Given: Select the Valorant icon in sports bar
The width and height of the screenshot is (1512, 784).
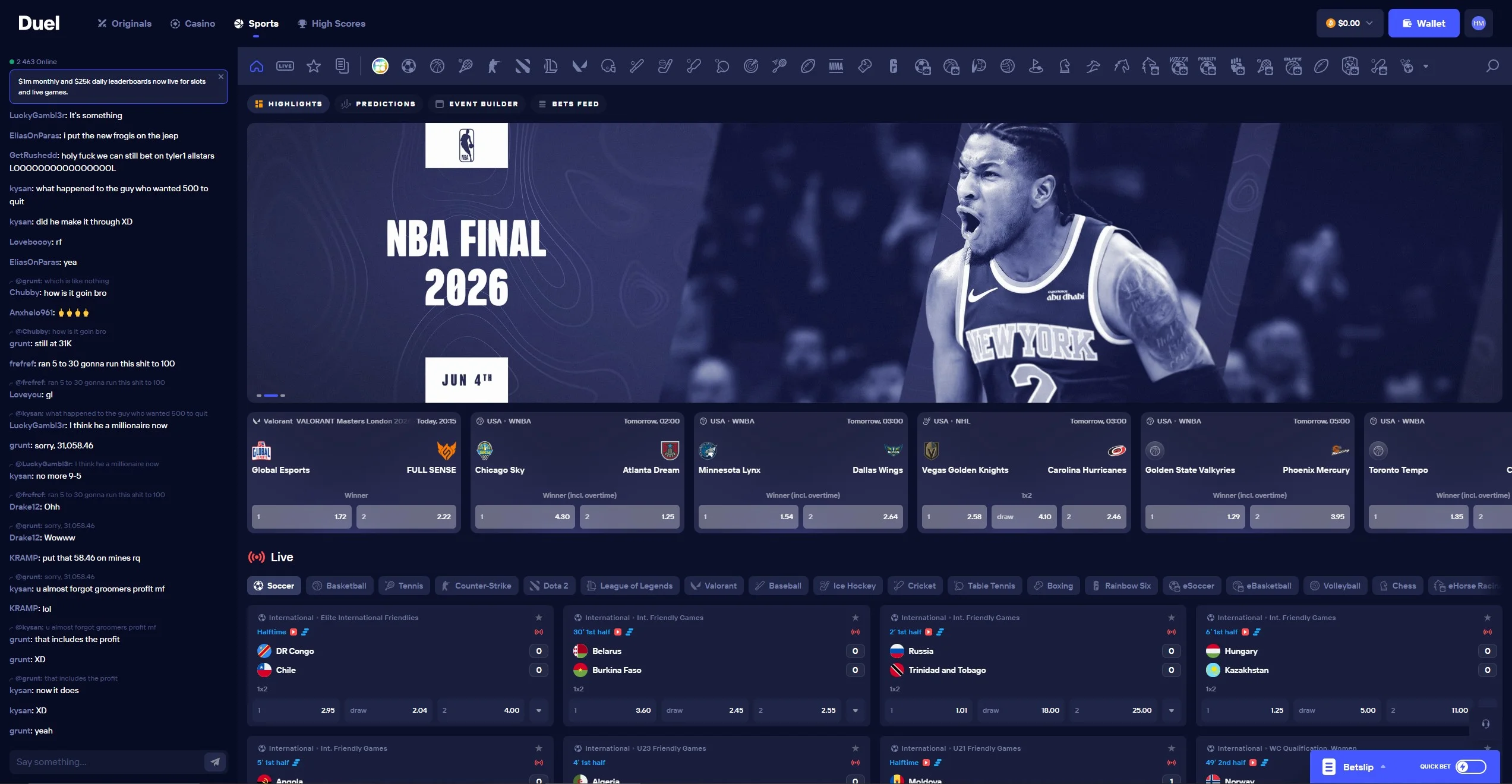Looking at the screenshot, I should coord(580,66).
